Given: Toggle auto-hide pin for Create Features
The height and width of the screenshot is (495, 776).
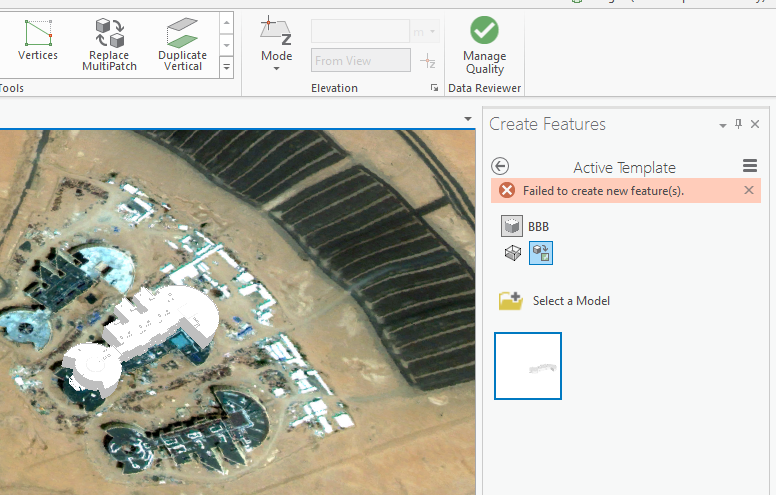Looking at the screenshot, I should pyautogui.click(x=738, y=124).
